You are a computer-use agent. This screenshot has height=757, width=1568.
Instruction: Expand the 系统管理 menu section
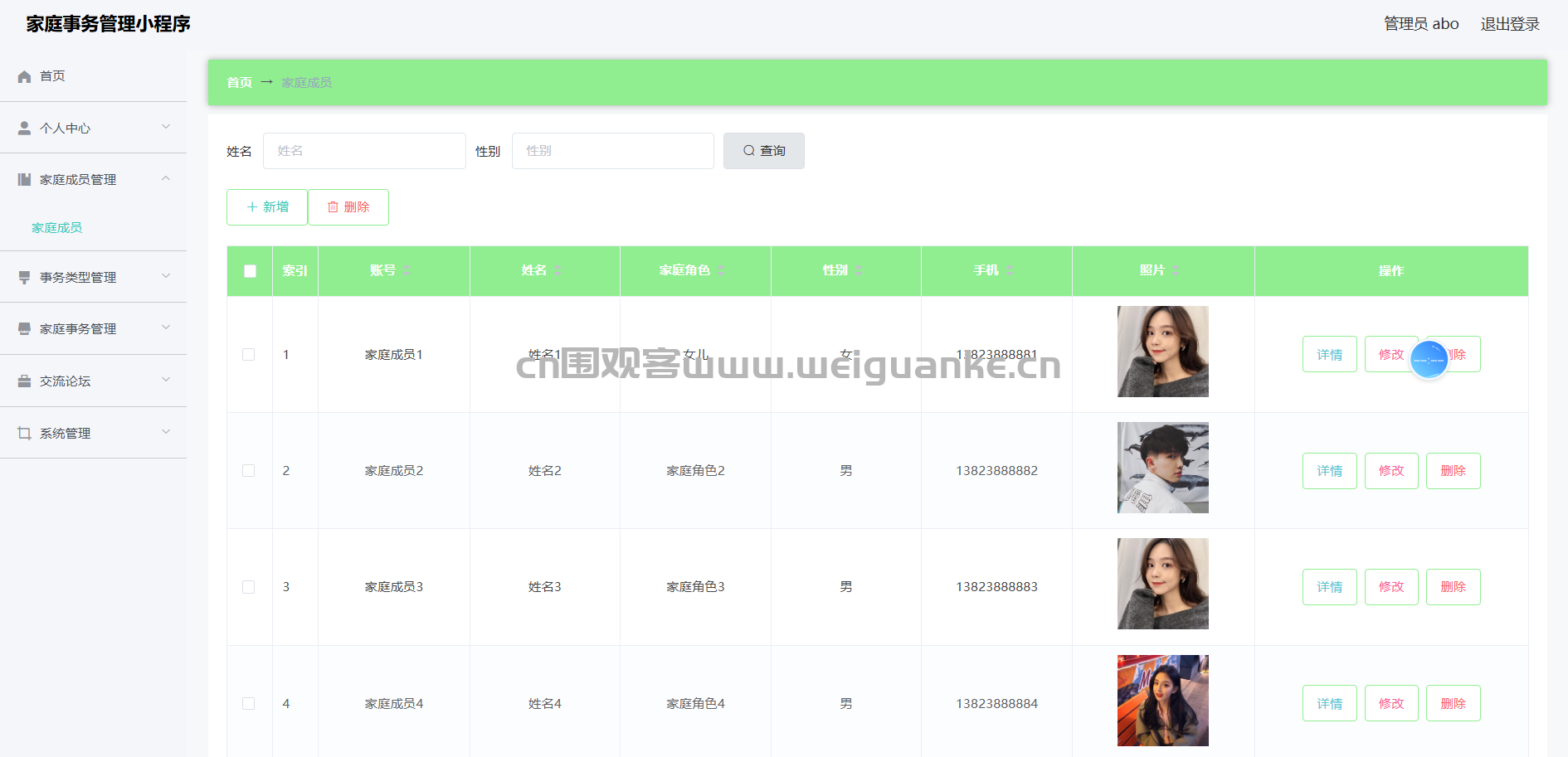165,432
